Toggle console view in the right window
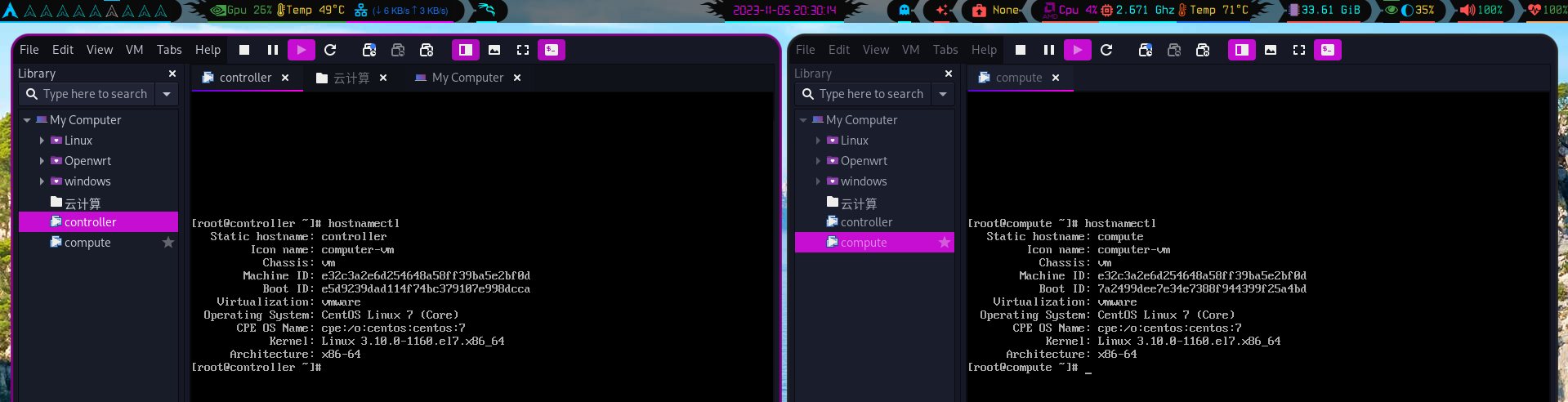Image resolution: width=1568 pixels, height=402 pixels. pos(1328,50)
